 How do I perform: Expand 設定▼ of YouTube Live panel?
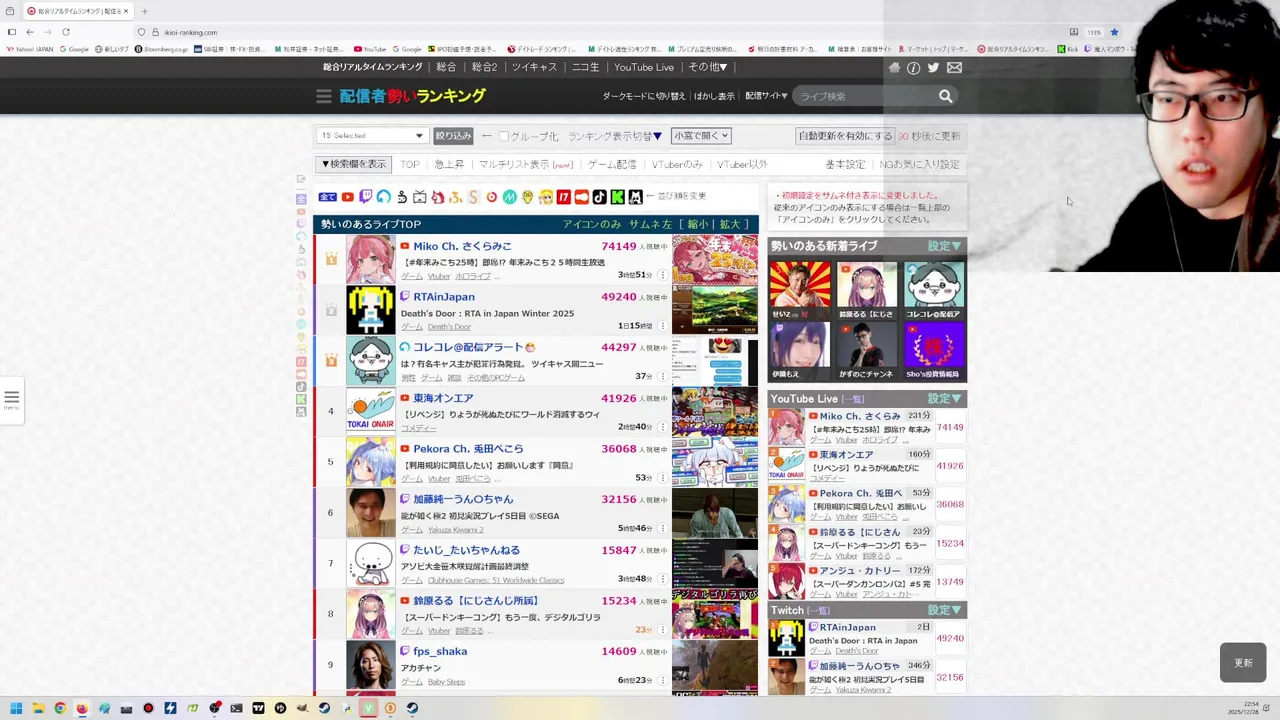pyautogui.click(x=944, y=399)
